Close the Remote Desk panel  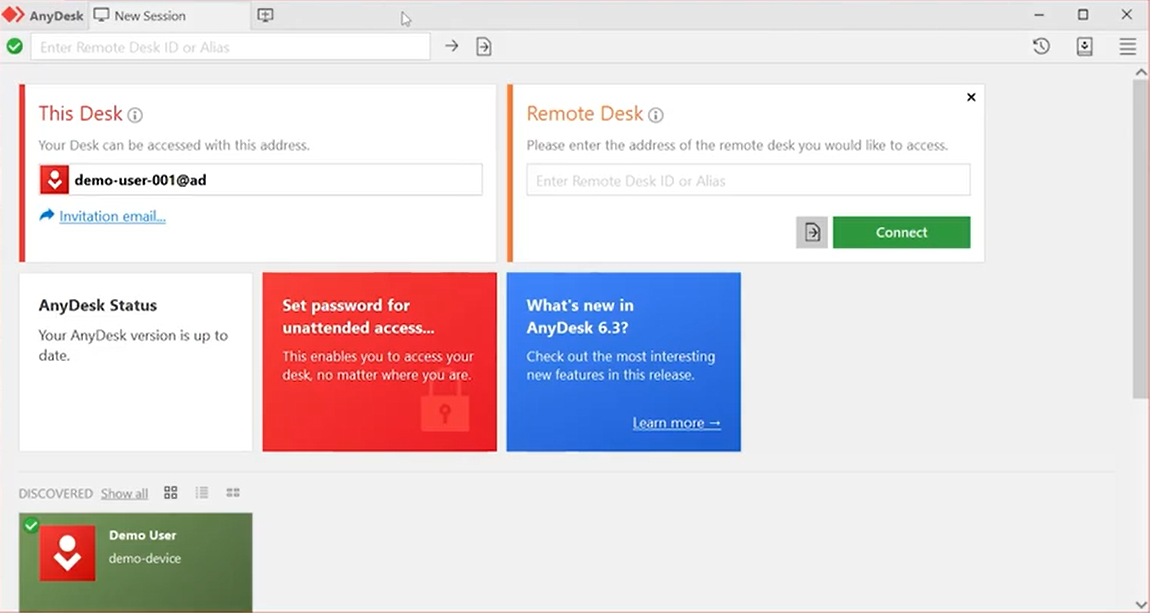pyautogui.click(x=971, y=97)
